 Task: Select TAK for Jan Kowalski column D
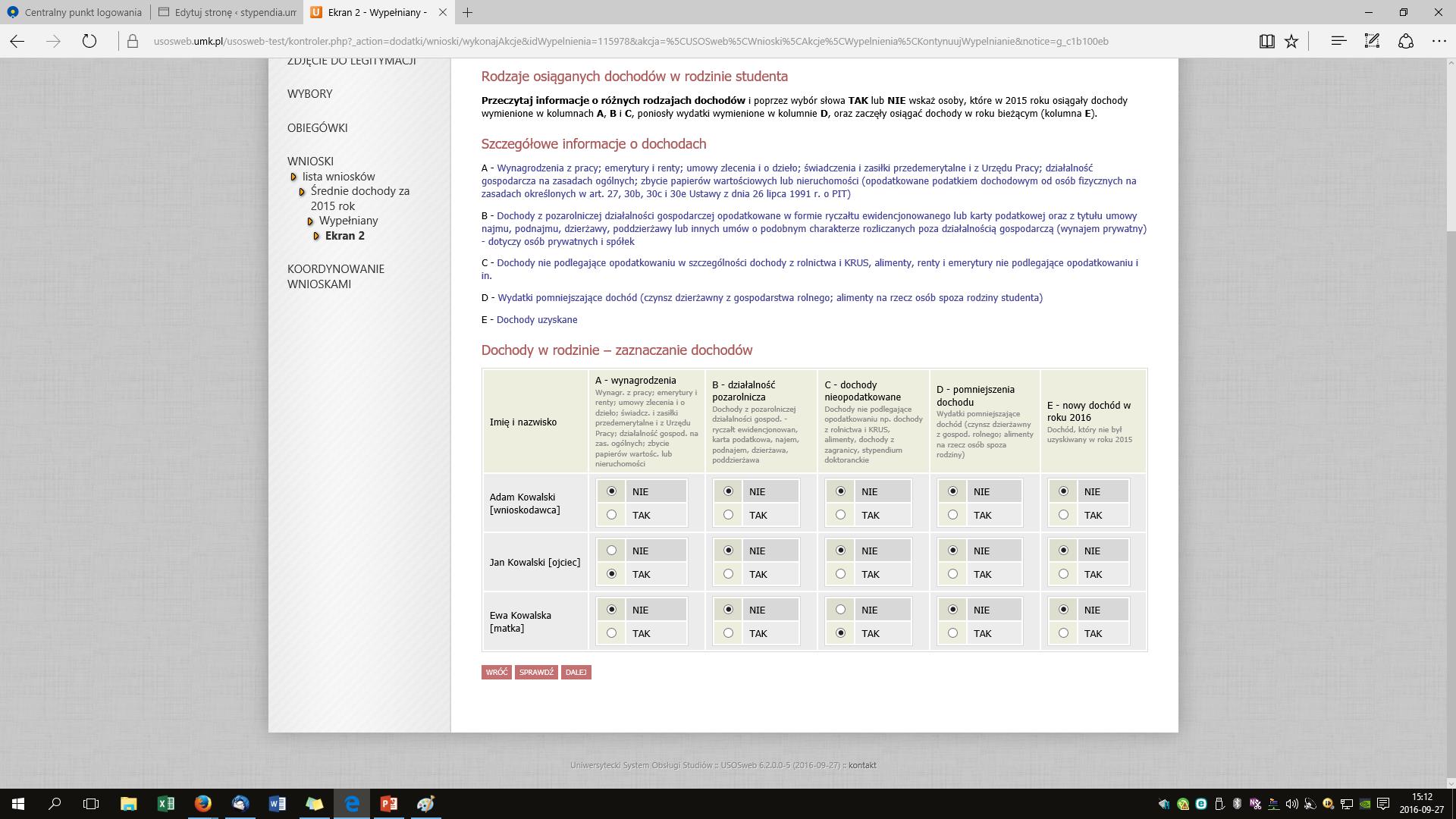(952, 574)
